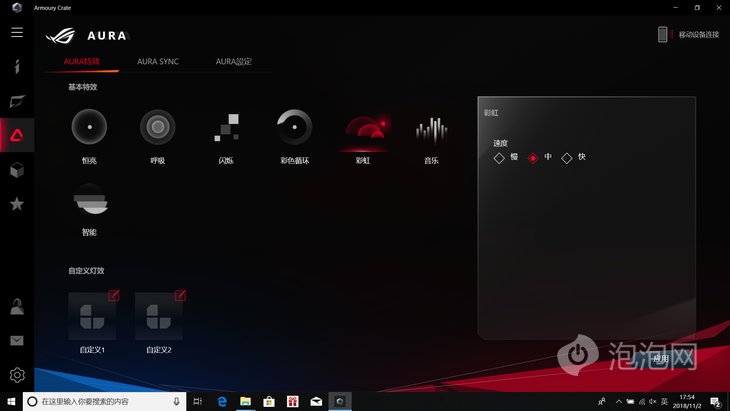This screenshot has height=411, width=730.
Task: Open the Windows Start menu
Action: [x=11, y=401]
